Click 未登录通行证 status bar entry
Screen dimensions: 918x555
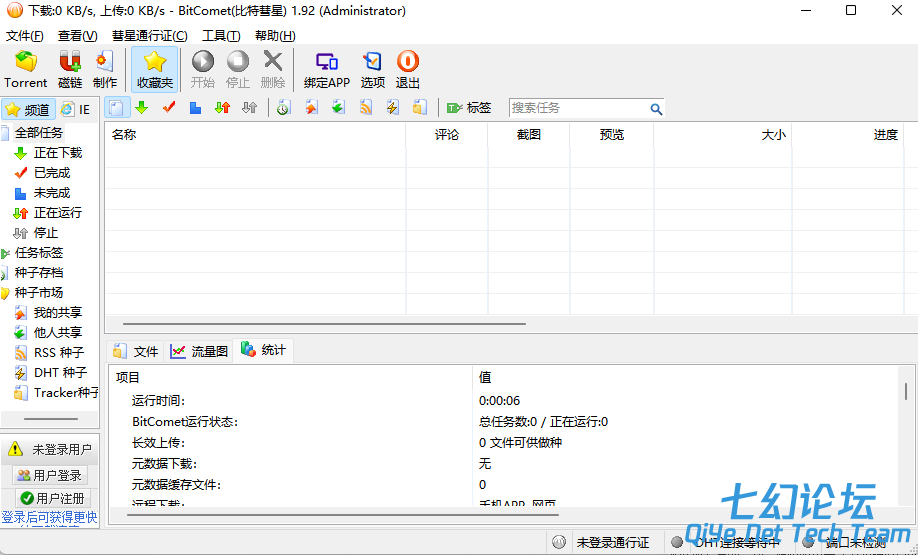coord(613,543)
